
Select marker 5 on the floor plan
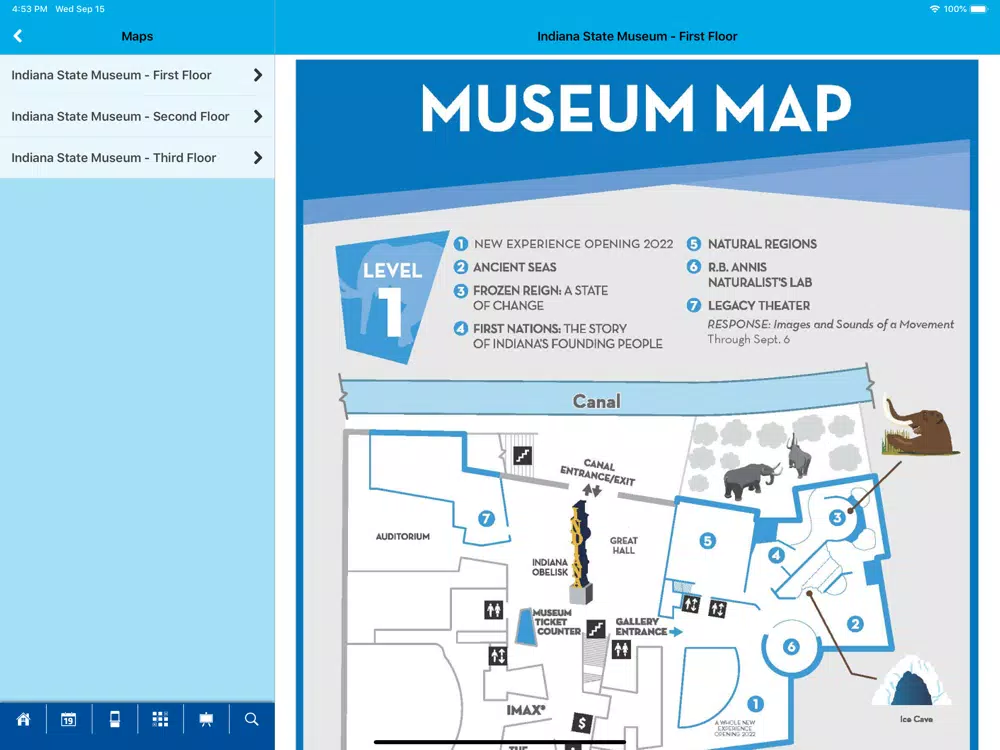(x=707, y=541)
